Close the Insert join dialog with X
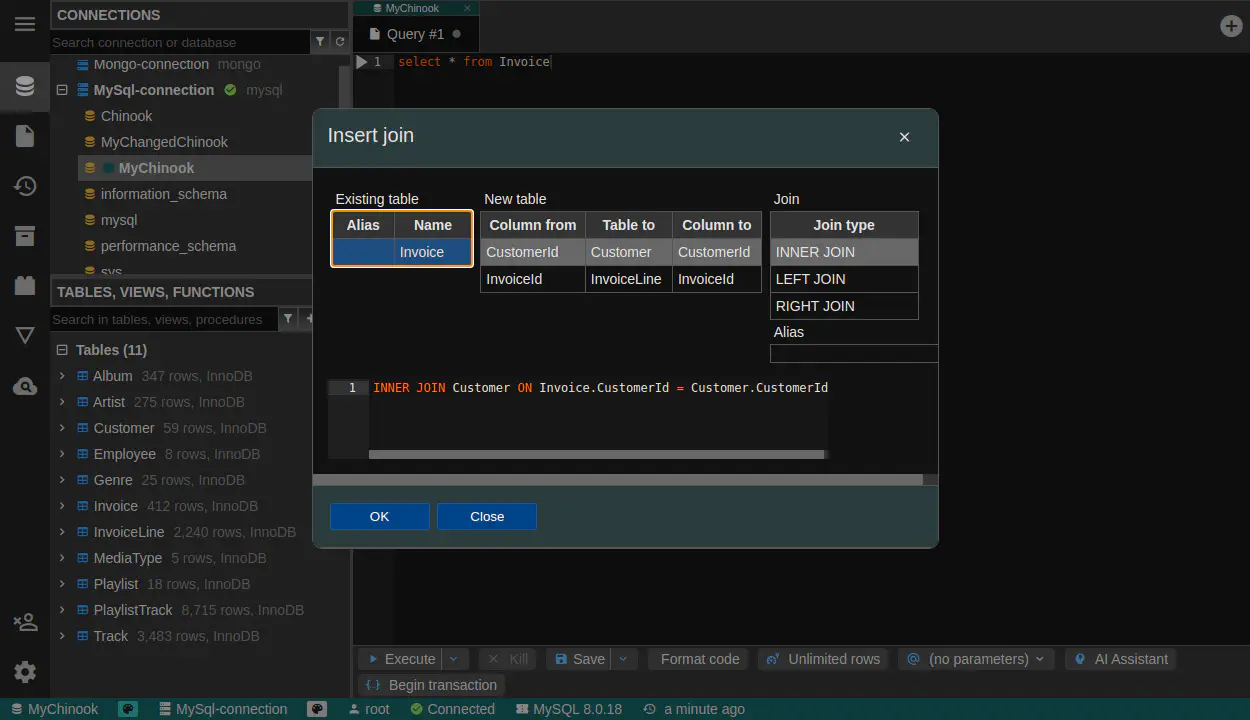The width and height of the screenshot is (1250, 720). pyautogui.click(x=904, y=137)
